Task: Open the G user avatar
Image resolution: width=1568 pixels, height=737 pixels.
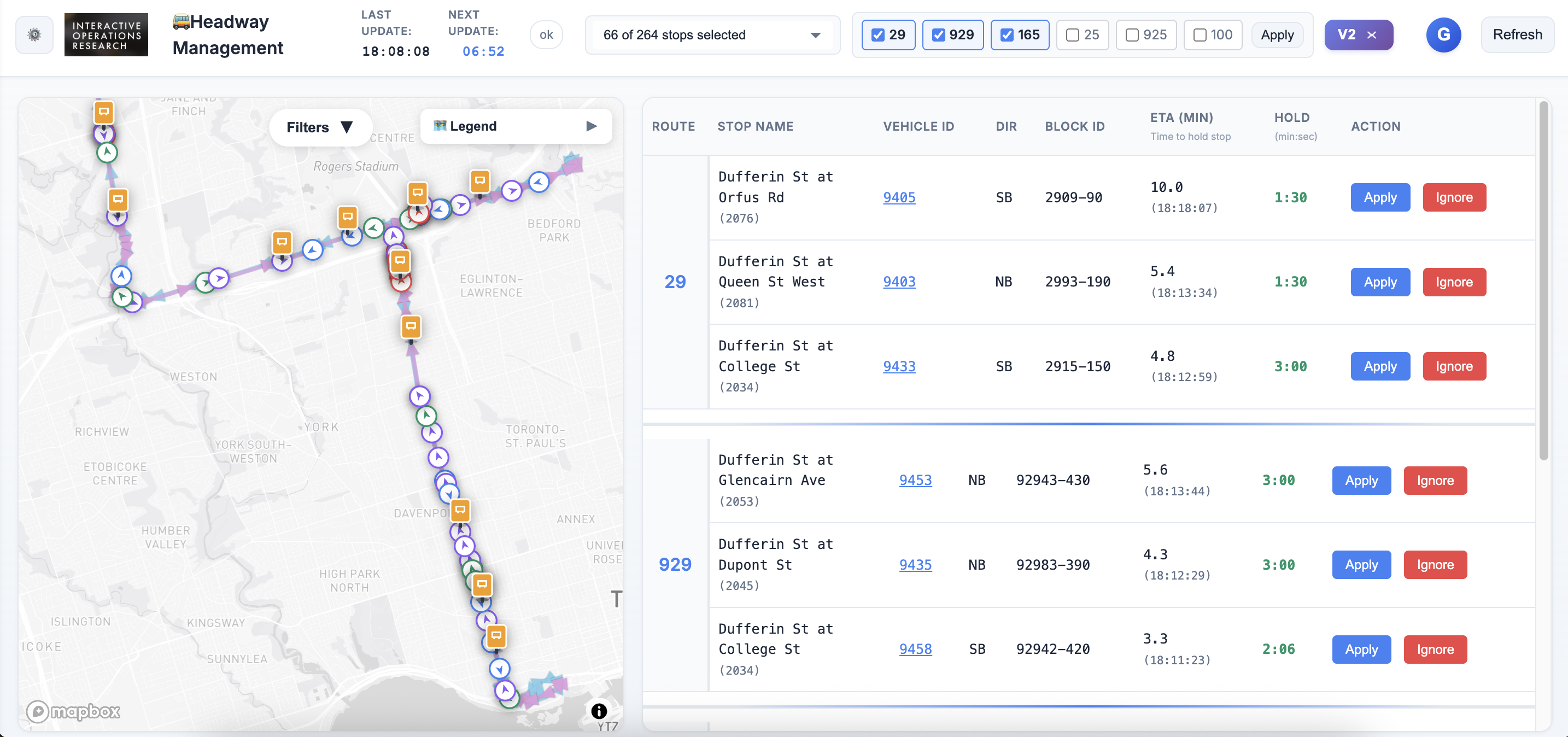Action: point(1444,34)
